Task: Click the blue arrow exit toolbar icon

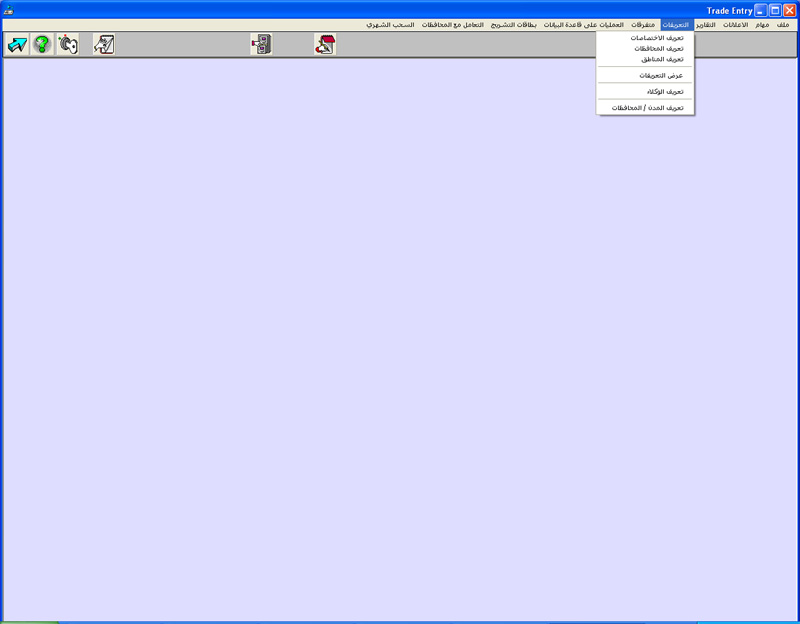Action: coord(17,44)
